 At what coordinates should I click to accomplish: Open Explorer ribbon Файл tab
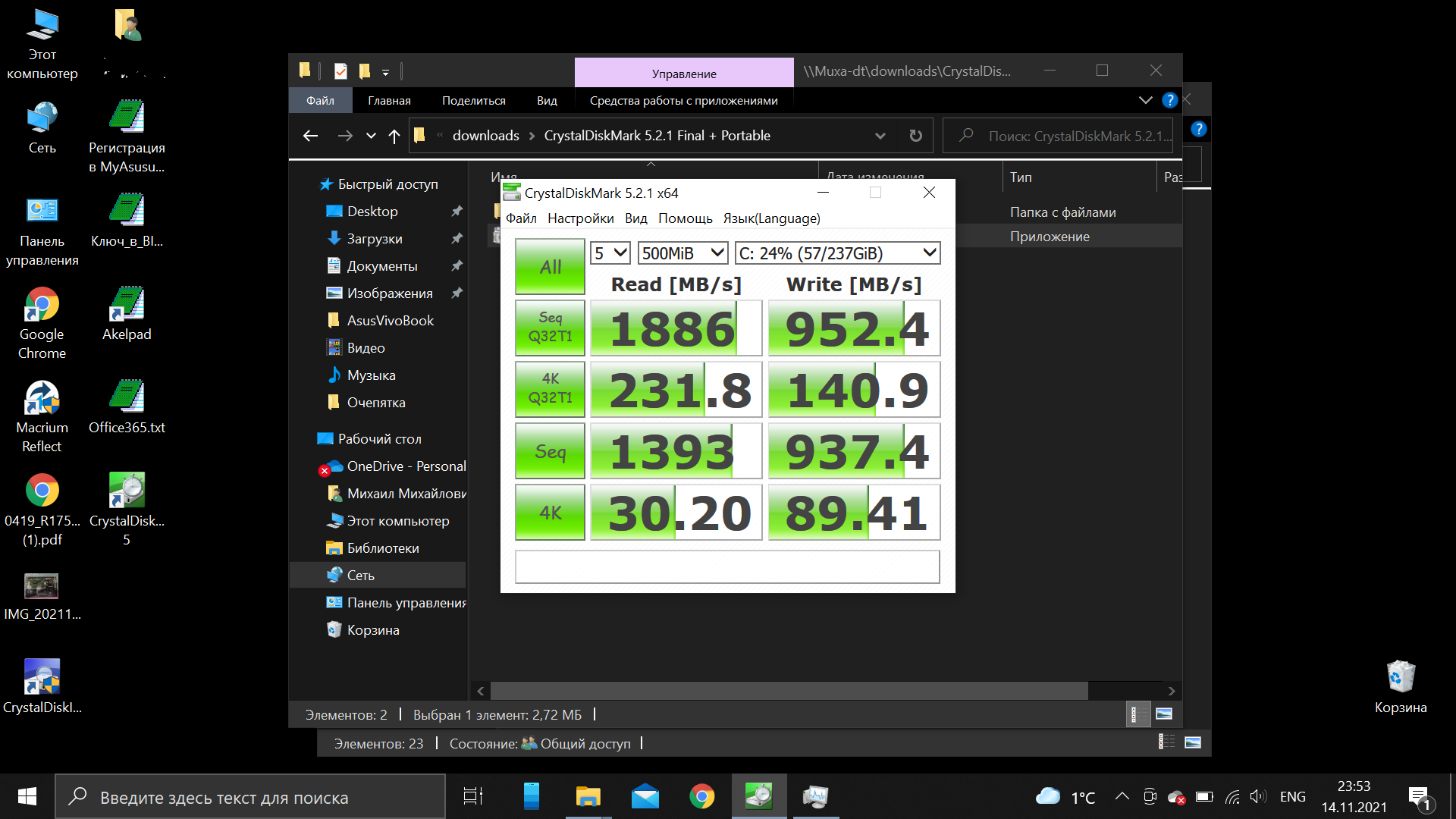pyautogui.click(x=320, y=101)
